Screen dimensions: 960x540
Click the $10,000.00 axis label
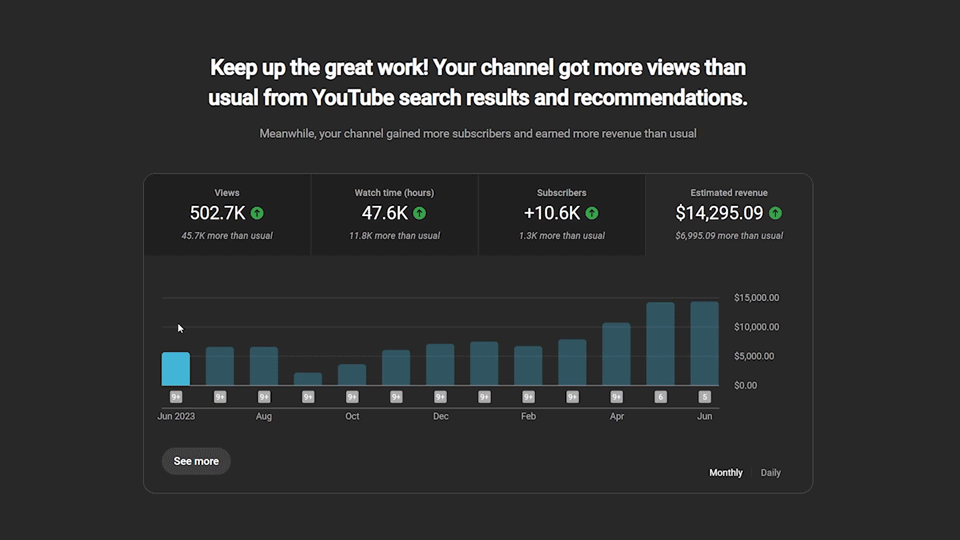click(x=757, y=327)
